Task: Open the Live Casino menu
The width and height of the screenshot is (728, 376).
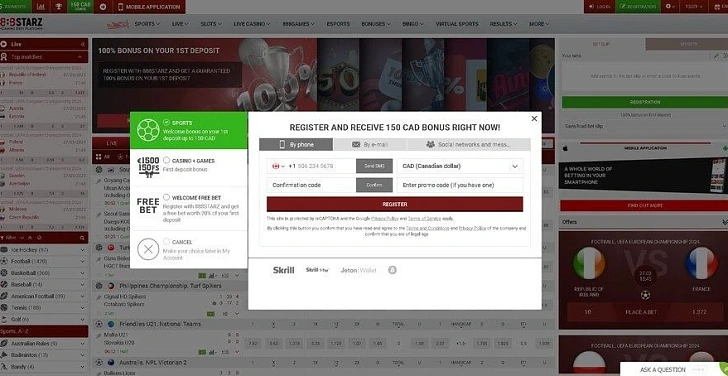Action: (252, 24)
